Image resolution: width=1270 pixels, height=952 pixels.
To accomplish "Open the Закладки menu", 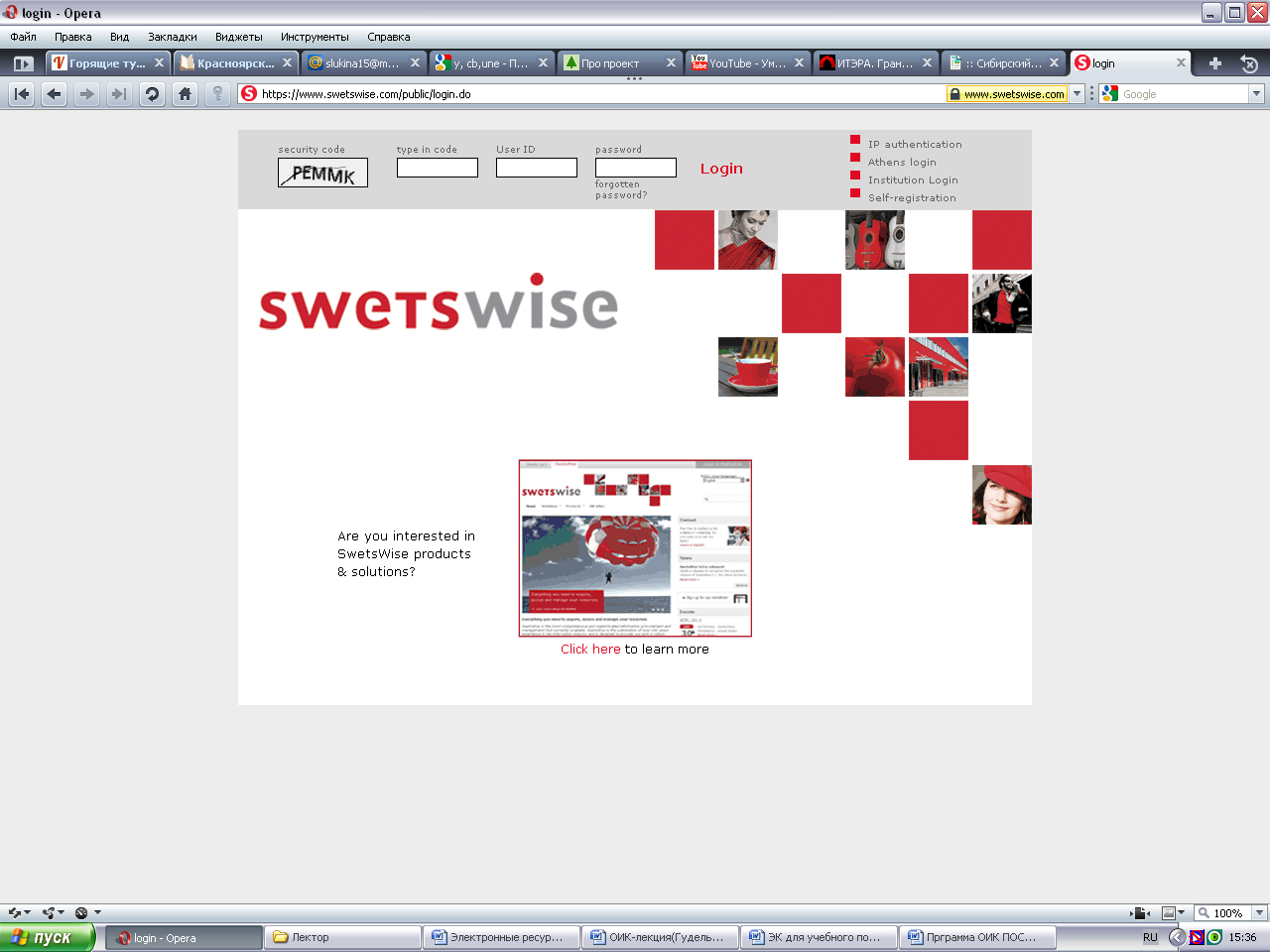I will point(173,37).
